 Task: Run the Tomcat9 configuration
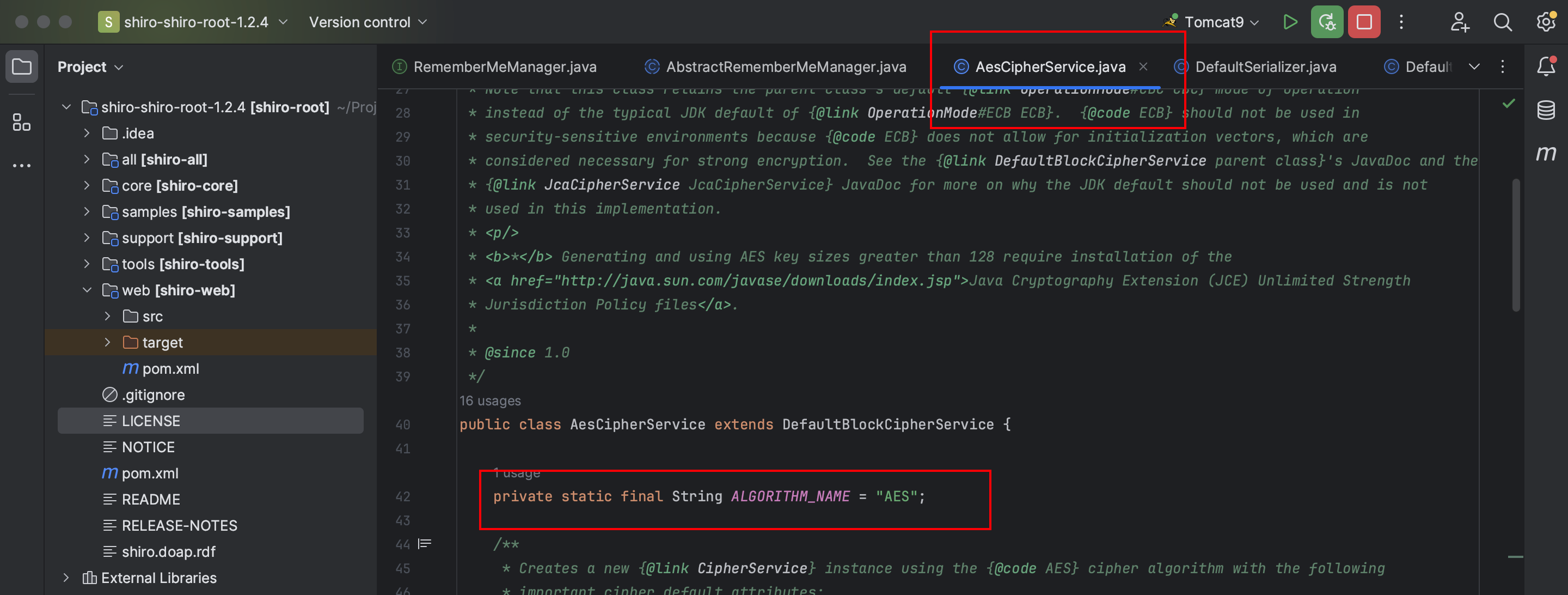(1289, 22)
